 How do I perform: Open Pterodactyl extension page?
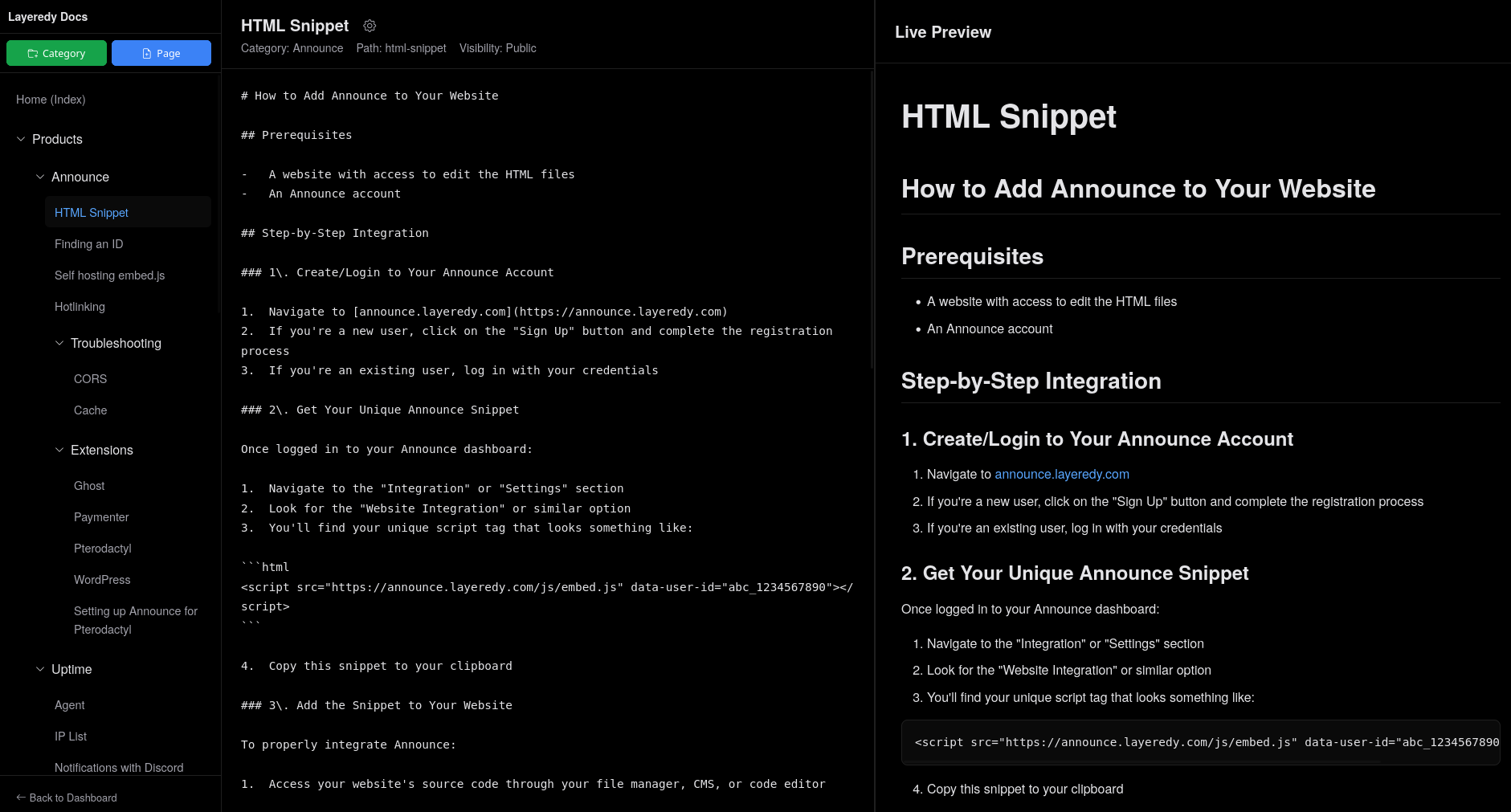[x=102, y=549]
